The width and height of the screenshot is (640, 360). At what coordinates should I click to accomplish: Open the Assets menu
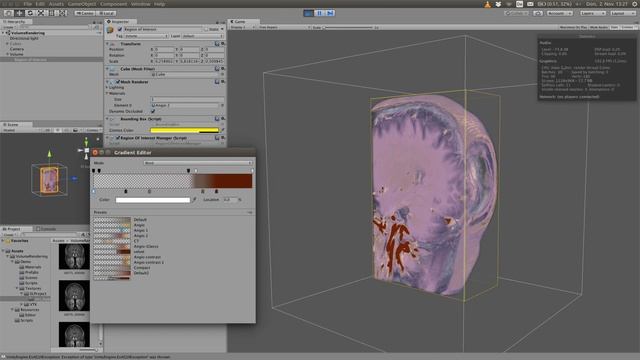tap(56, 4)
